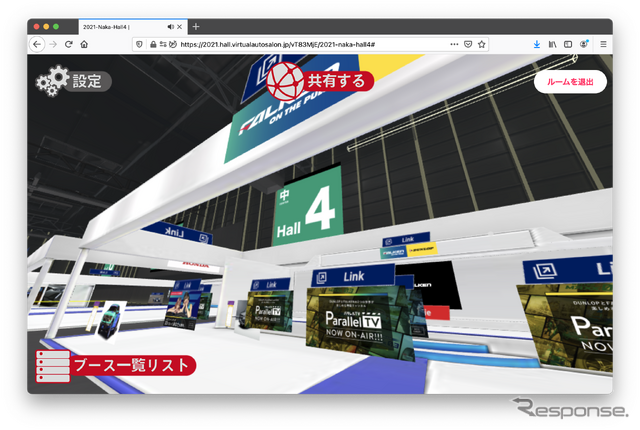
Task: Bookmark this page with star icon
Action: point(482,44)
